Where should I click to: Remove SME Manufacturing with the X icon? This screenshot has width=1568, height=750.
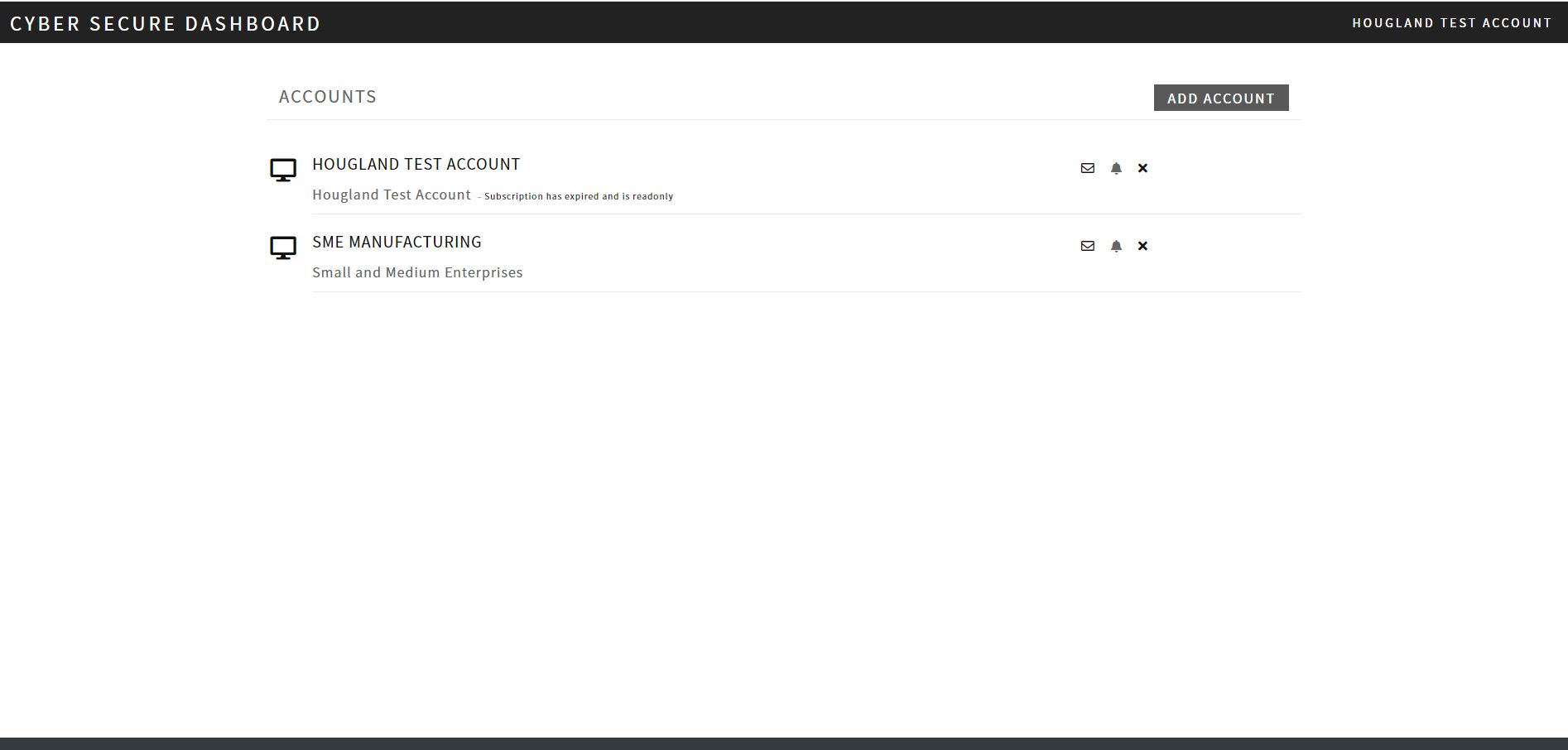[x=1142, y=246]
